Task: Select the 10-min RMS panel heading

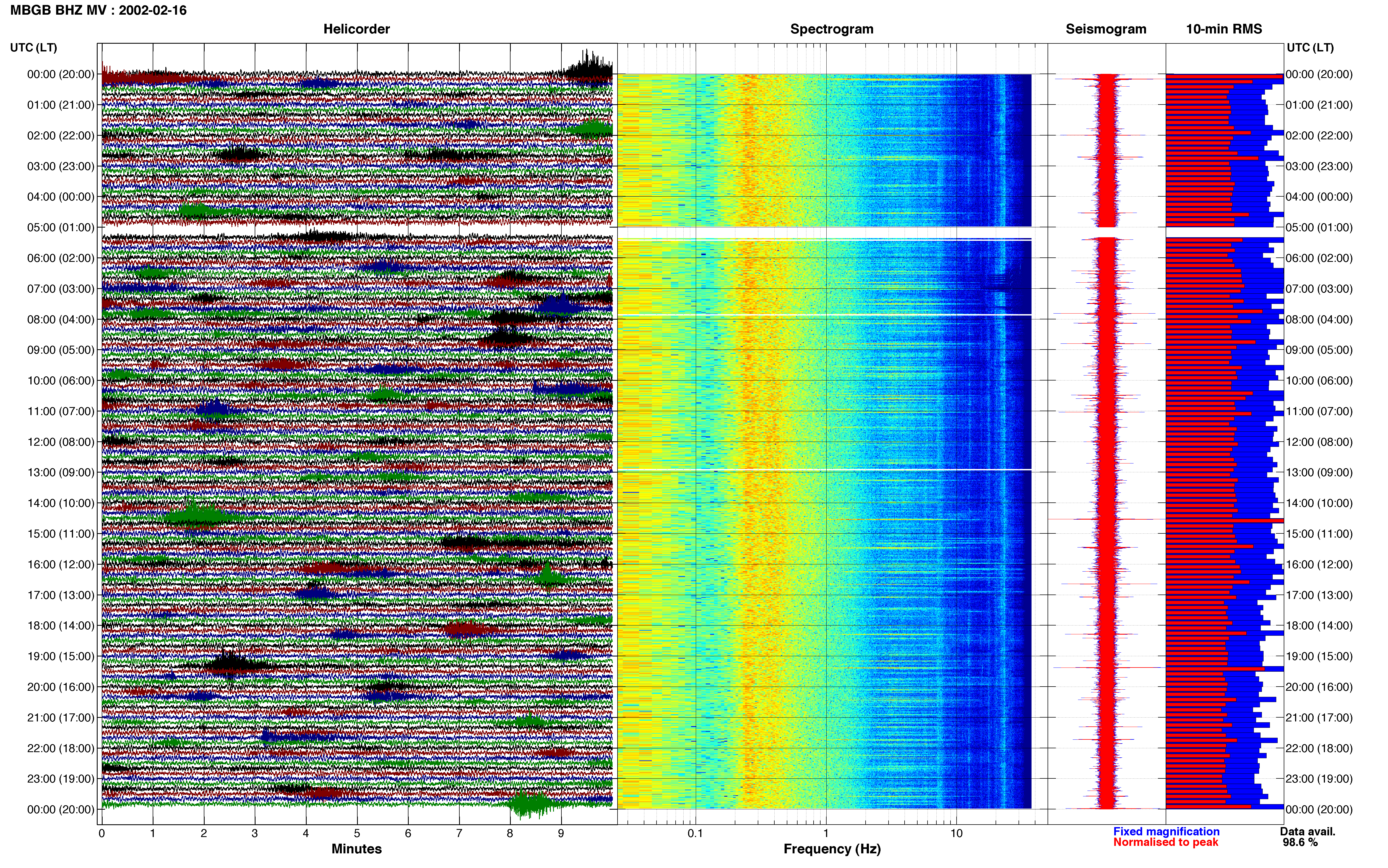Action: pyautogui.click(x=1224, y=29)
